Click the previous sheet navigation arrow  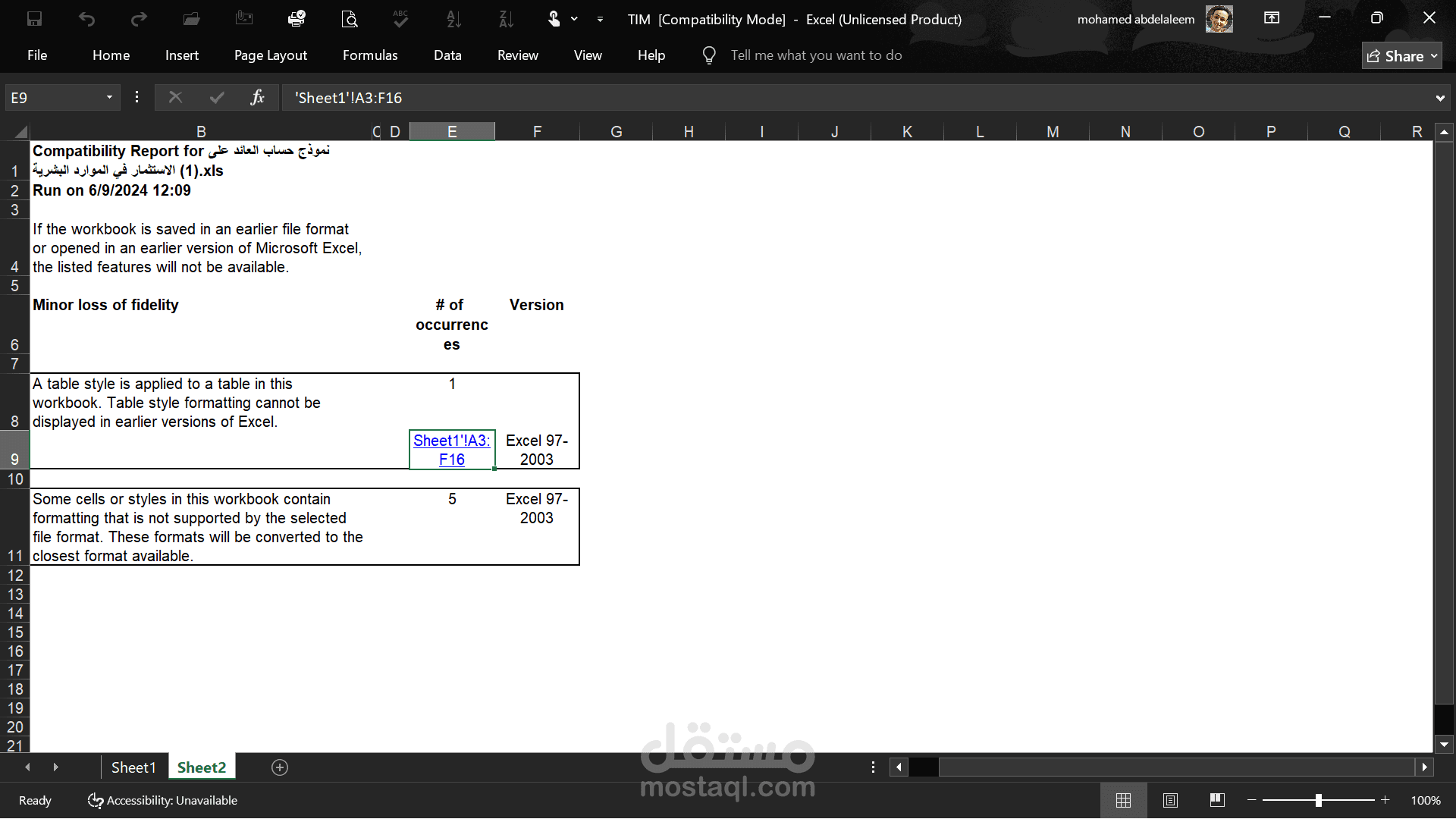28,767
